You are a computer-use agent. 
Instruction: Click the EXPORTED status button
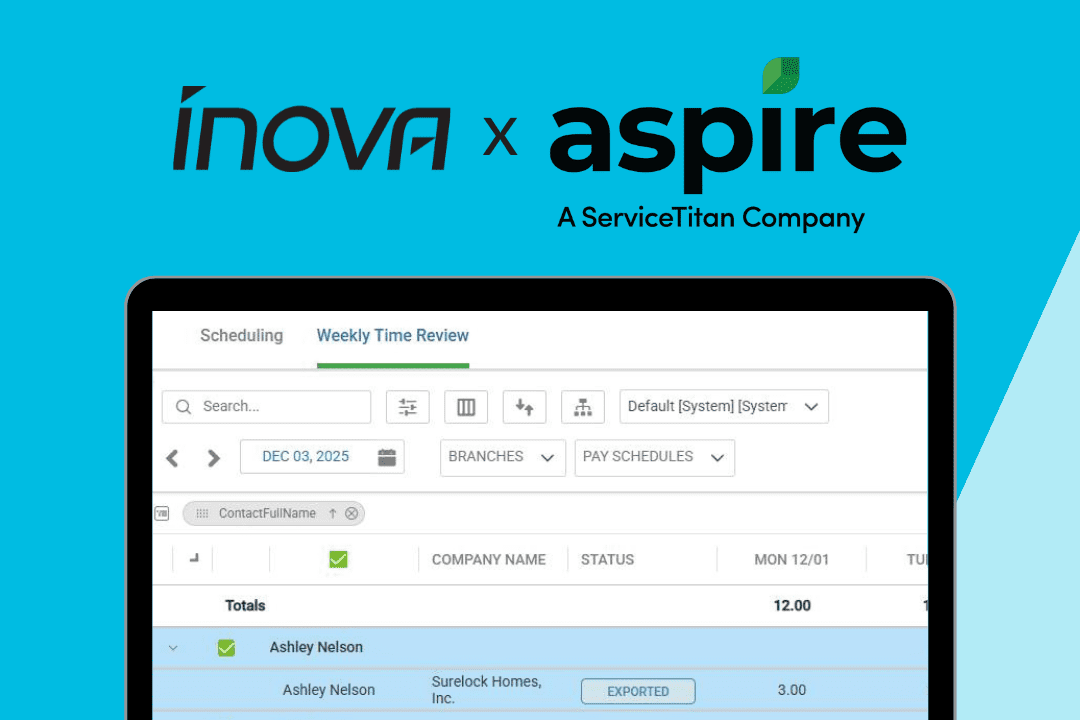[638, 691]
